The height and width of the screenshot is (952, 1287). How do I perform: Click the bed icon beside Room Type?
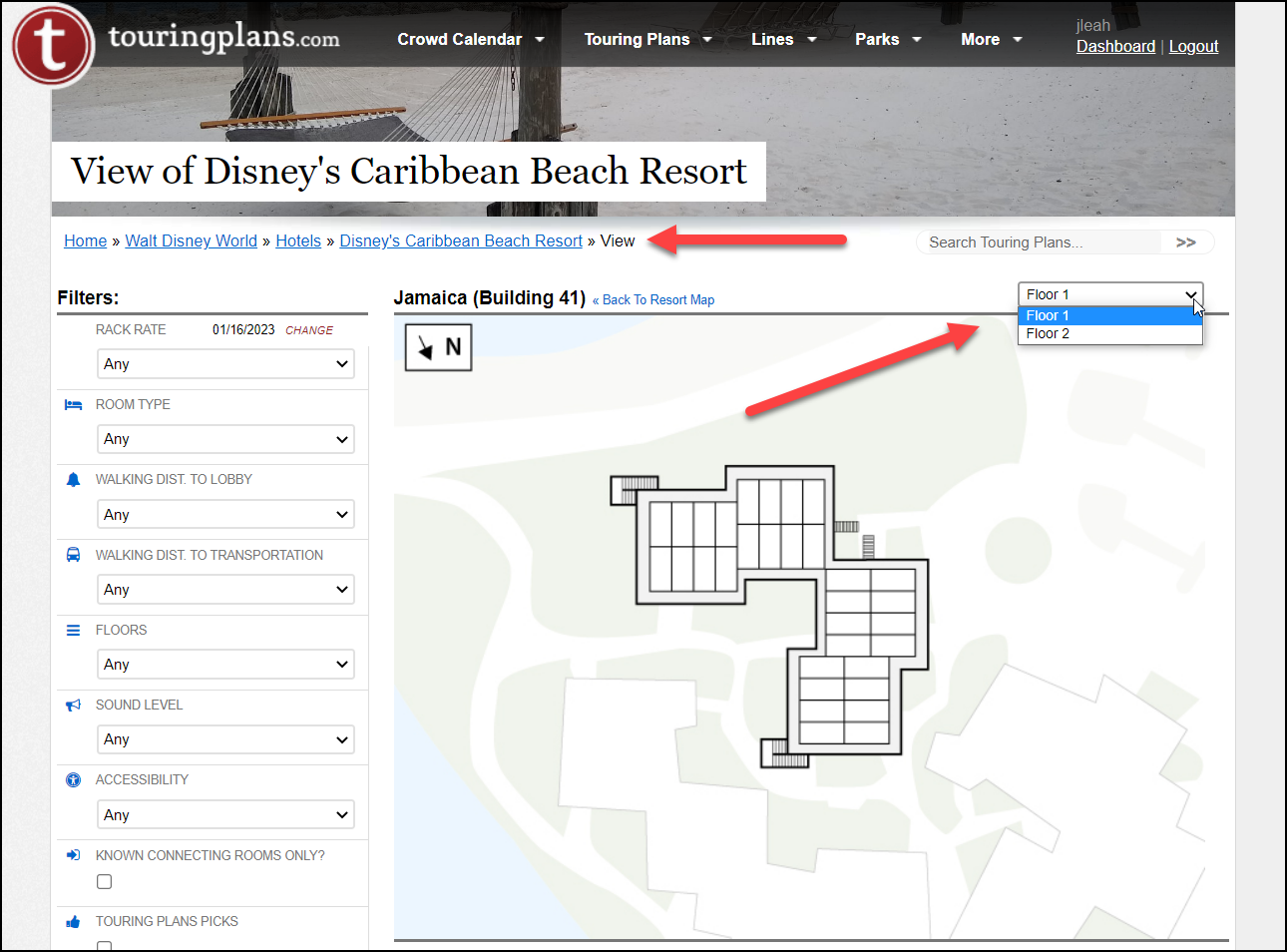[73, 404]
